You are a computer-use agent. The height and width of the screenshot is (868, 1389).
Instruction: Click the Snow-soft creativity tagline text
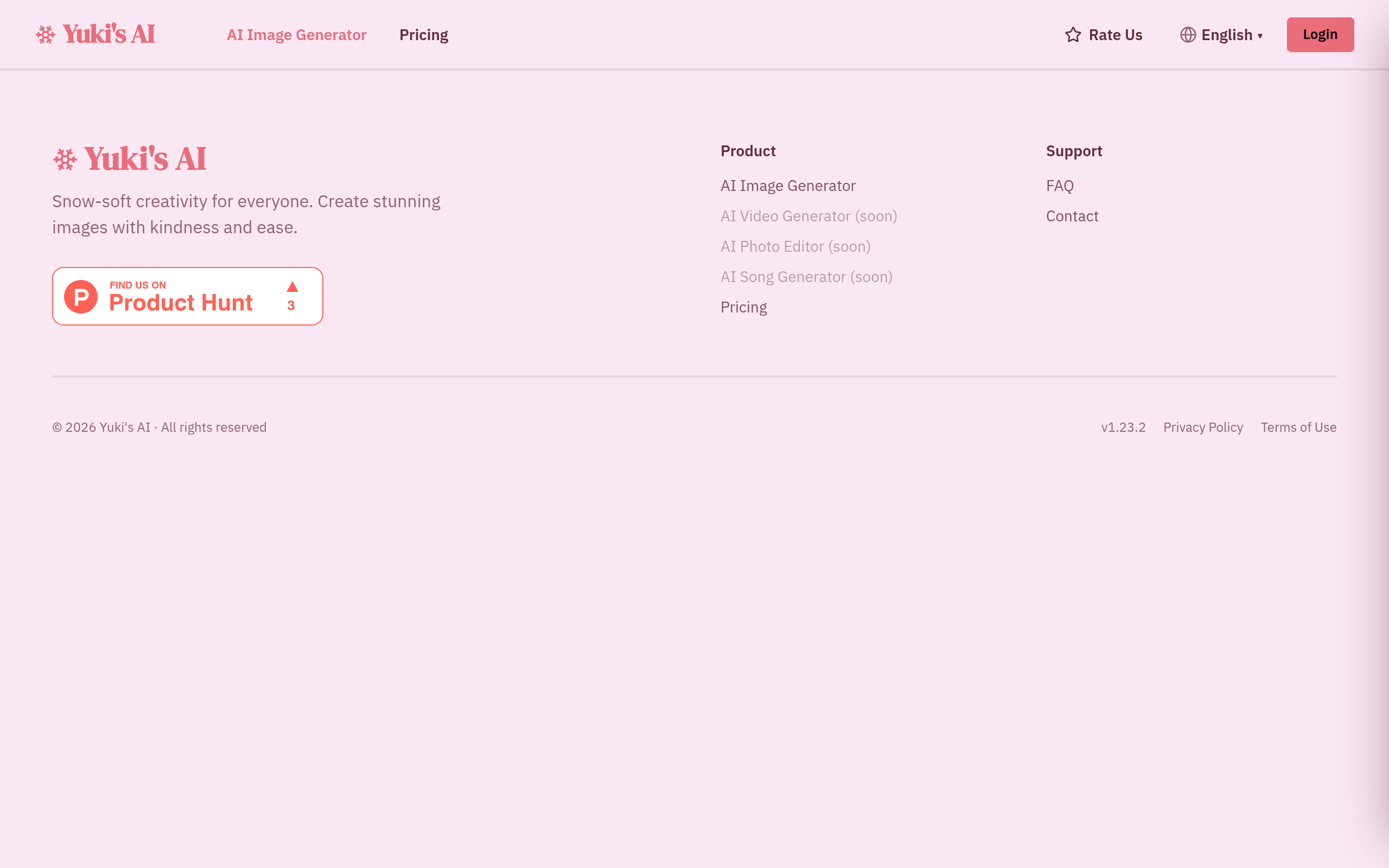pos(246,214)
